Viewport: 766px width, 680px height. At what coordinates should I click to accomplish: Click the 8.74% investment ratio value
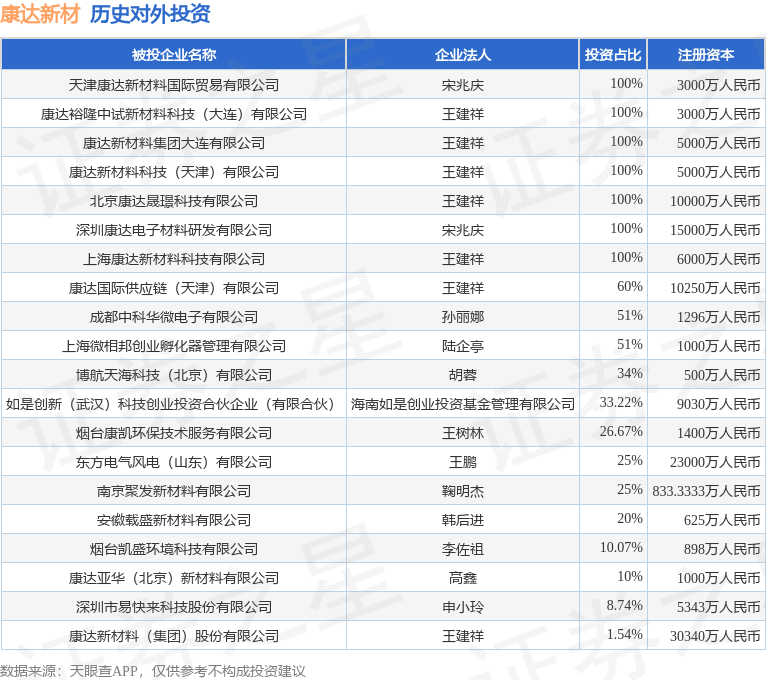tap(624, 605)
